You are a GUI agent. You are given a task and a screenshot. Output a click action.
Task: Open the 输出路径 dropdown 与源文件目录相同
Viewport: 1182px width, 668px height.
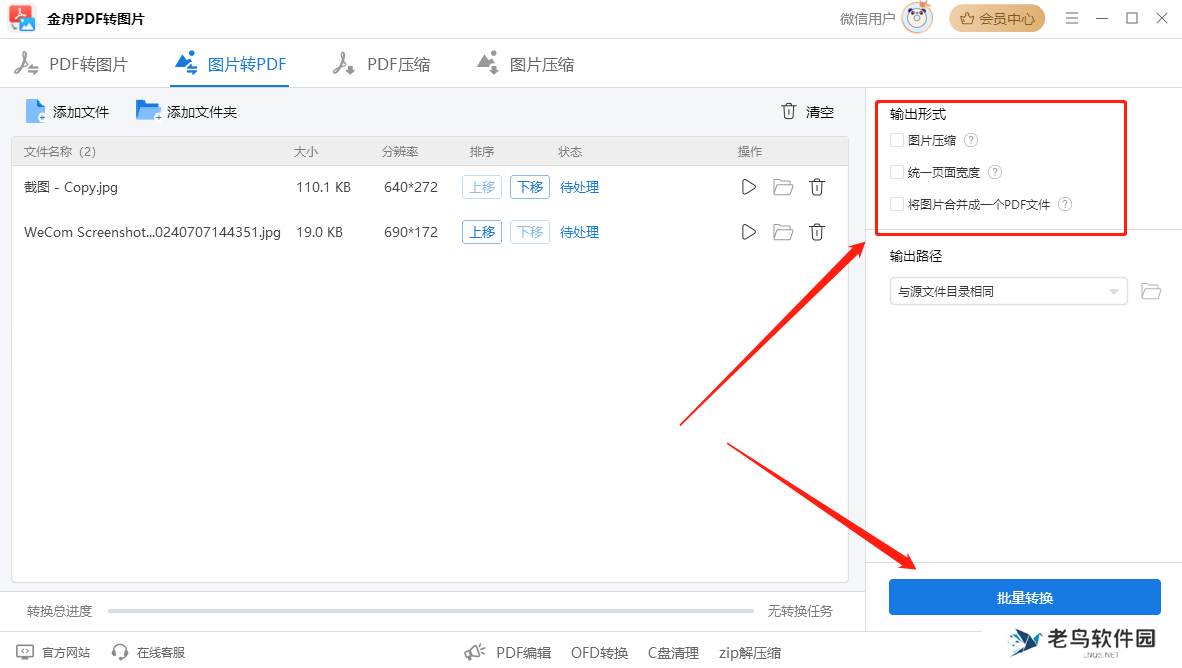point(1008,291)
